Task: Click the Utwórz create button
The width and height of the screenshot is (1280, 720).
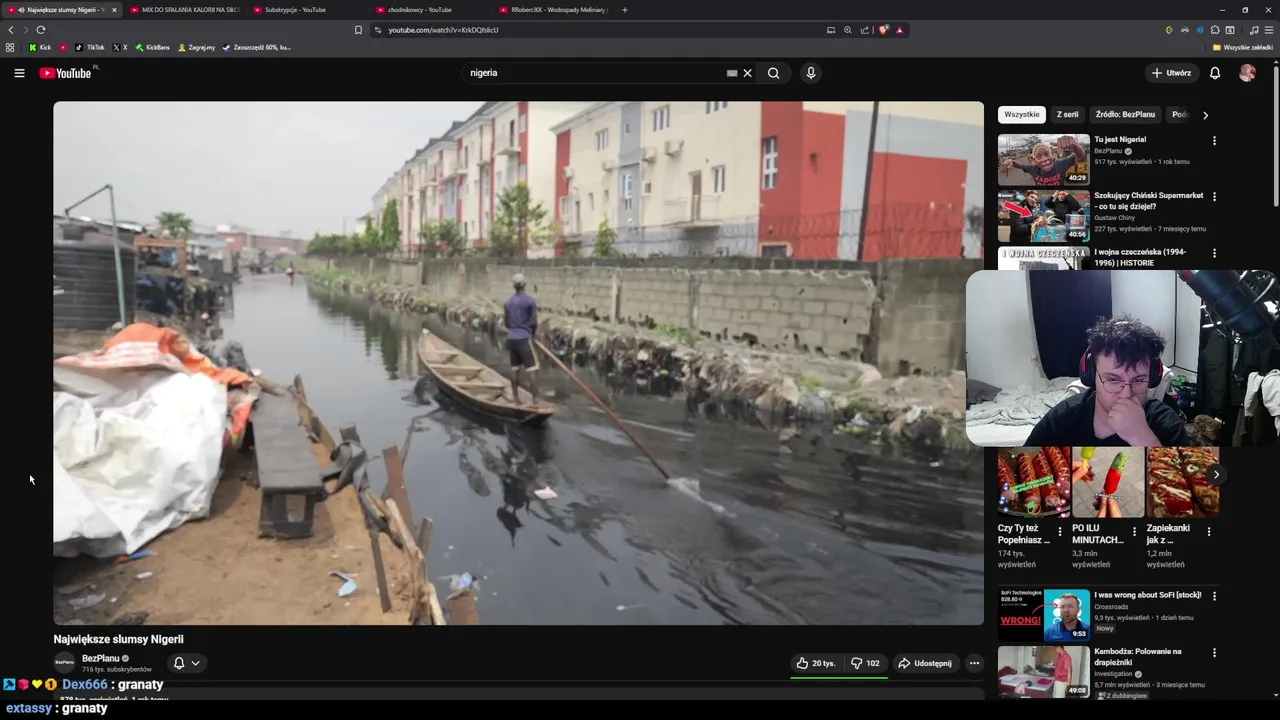Action: tap(1171, 73)
